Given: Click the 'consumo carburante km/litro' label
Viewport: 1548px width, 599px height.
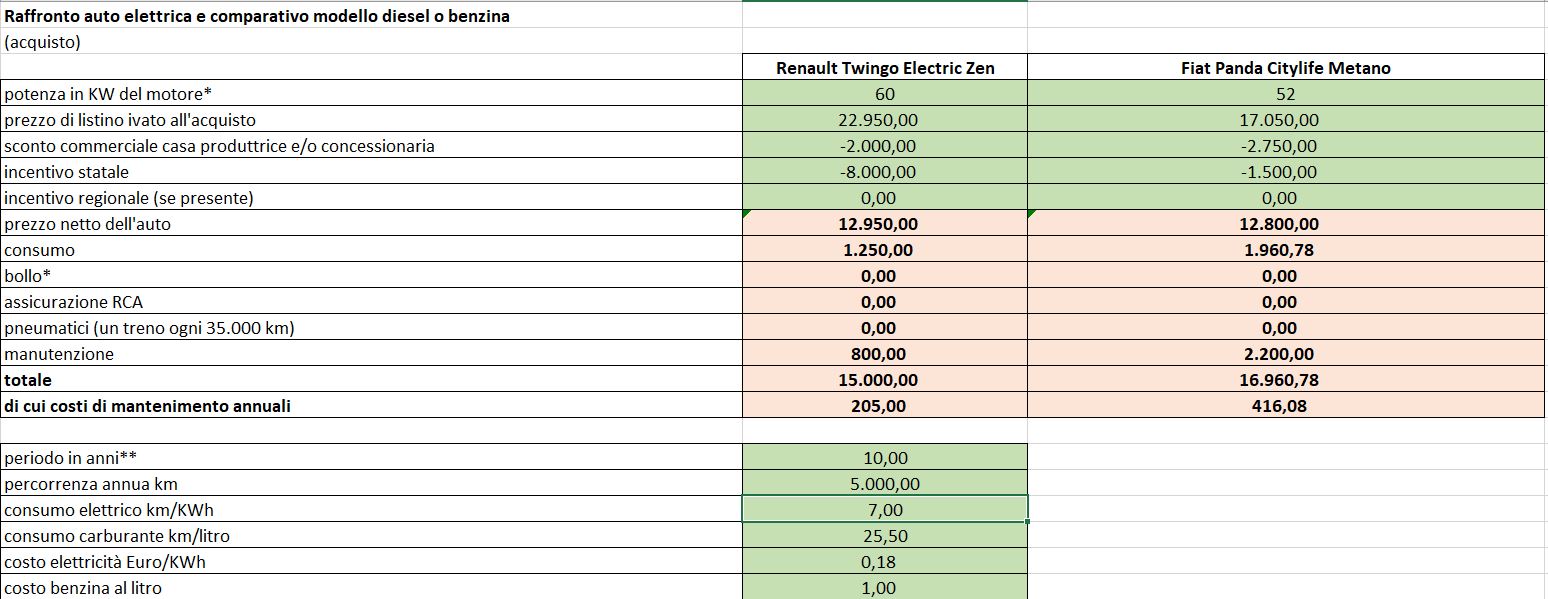Looking at the screenshot, I should coord(371,536).
